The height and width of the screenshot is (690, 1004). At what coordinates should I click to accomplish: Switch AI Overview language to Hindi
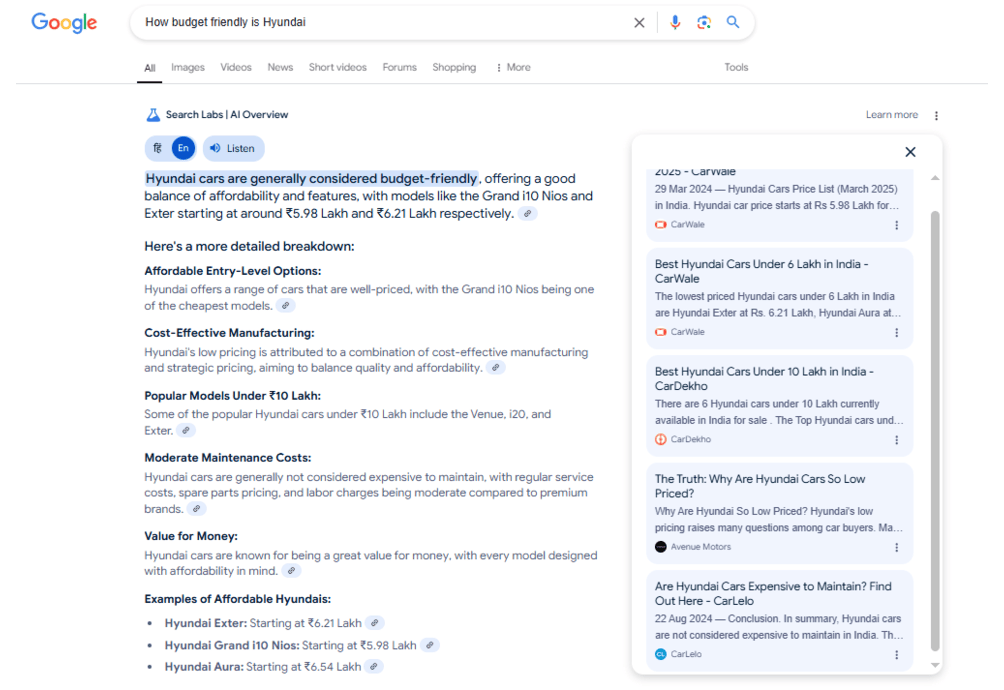click(157, 148)
